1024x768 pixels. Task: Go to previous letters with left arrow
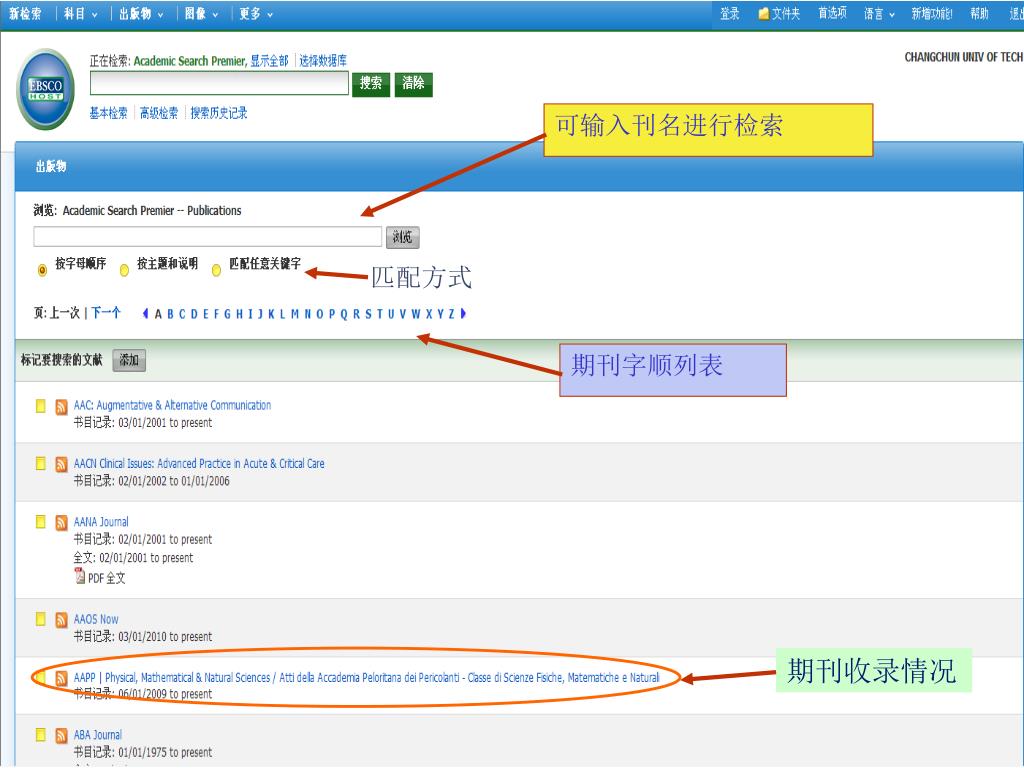(x=145, y=313)
